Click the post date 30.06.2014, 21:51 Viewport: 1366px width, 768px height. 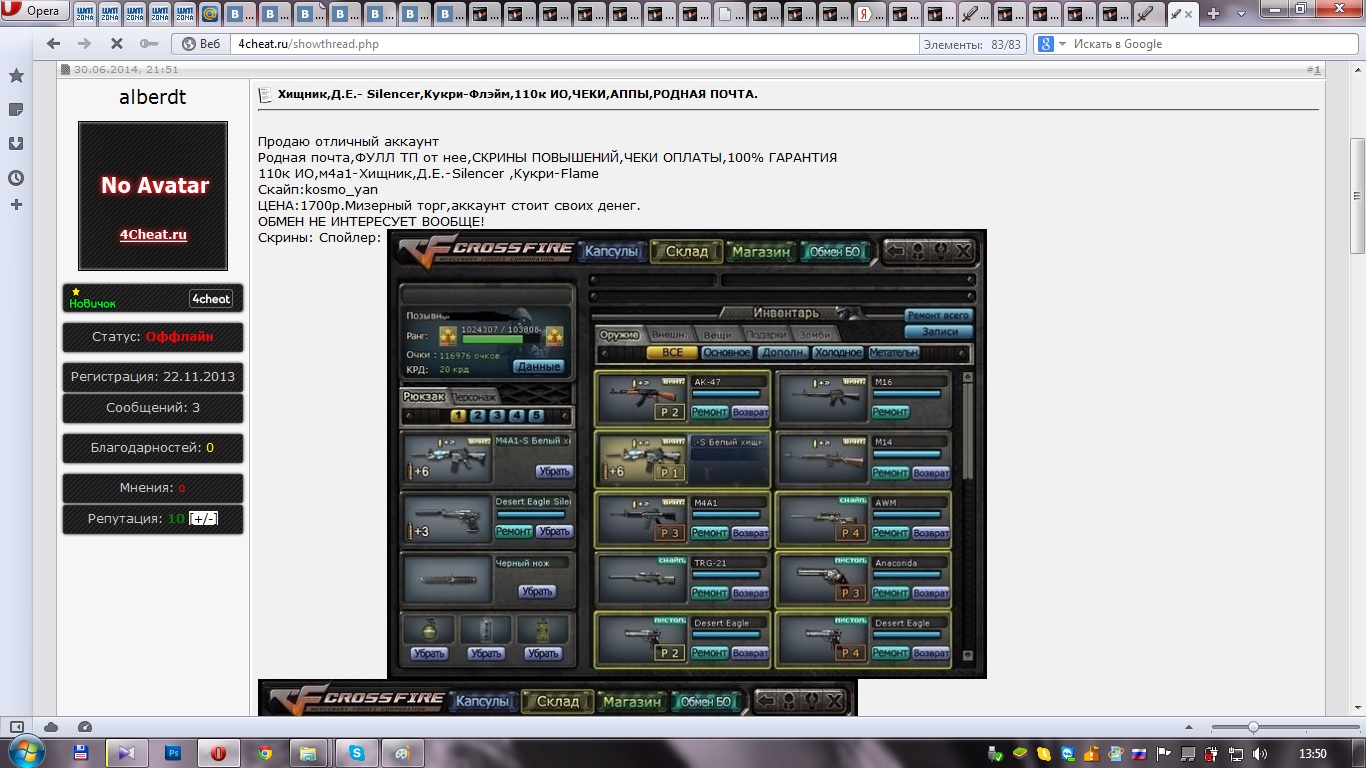point(126,69)
